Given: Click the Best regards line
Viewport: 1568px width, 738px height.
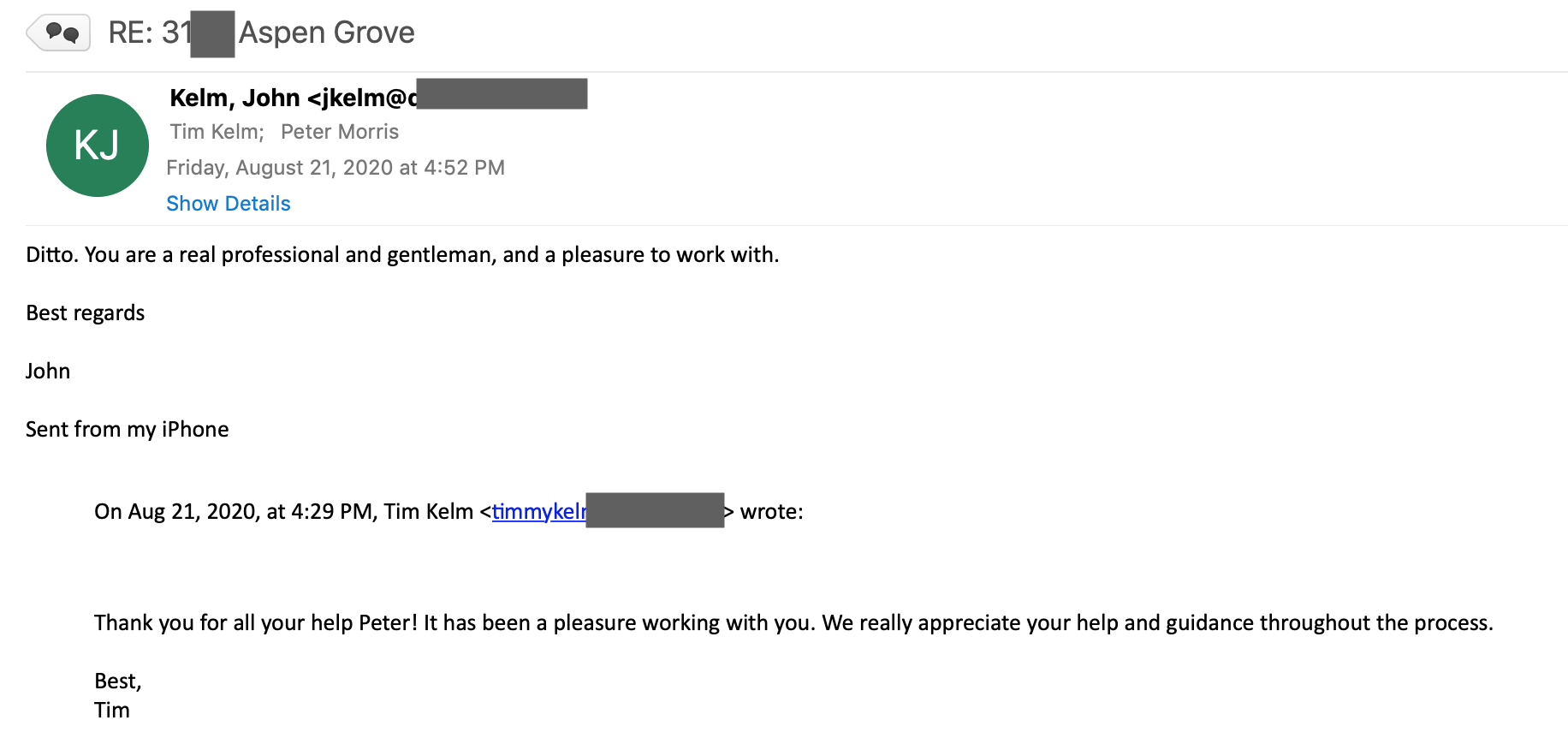Looking at the screenshot, I should 86,313.
